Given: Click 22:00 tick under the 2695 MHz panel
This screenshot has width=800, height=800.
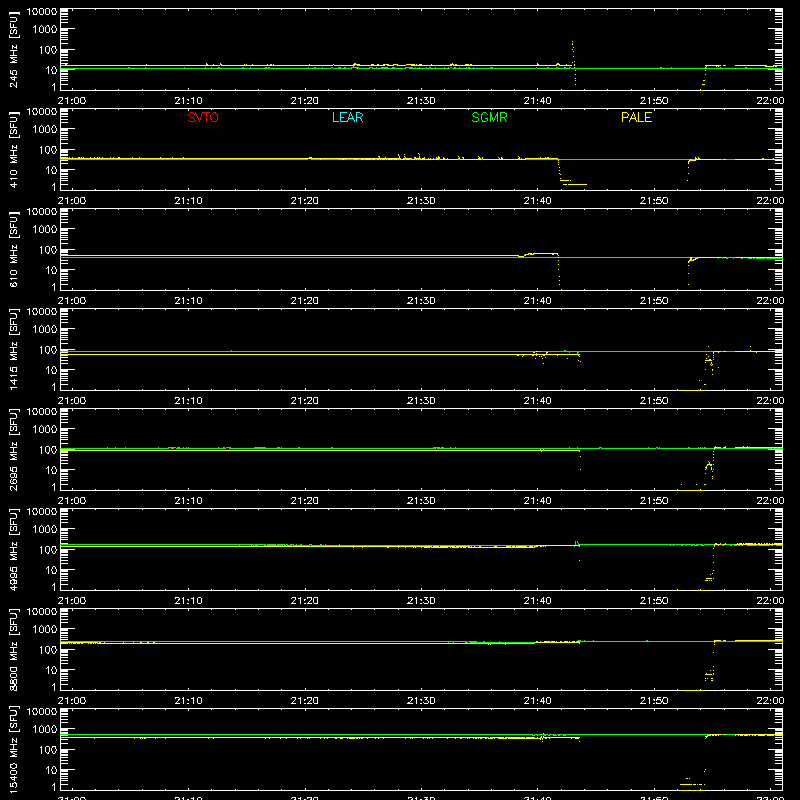Looking at the screenshot, I should [x=770, y=501].
